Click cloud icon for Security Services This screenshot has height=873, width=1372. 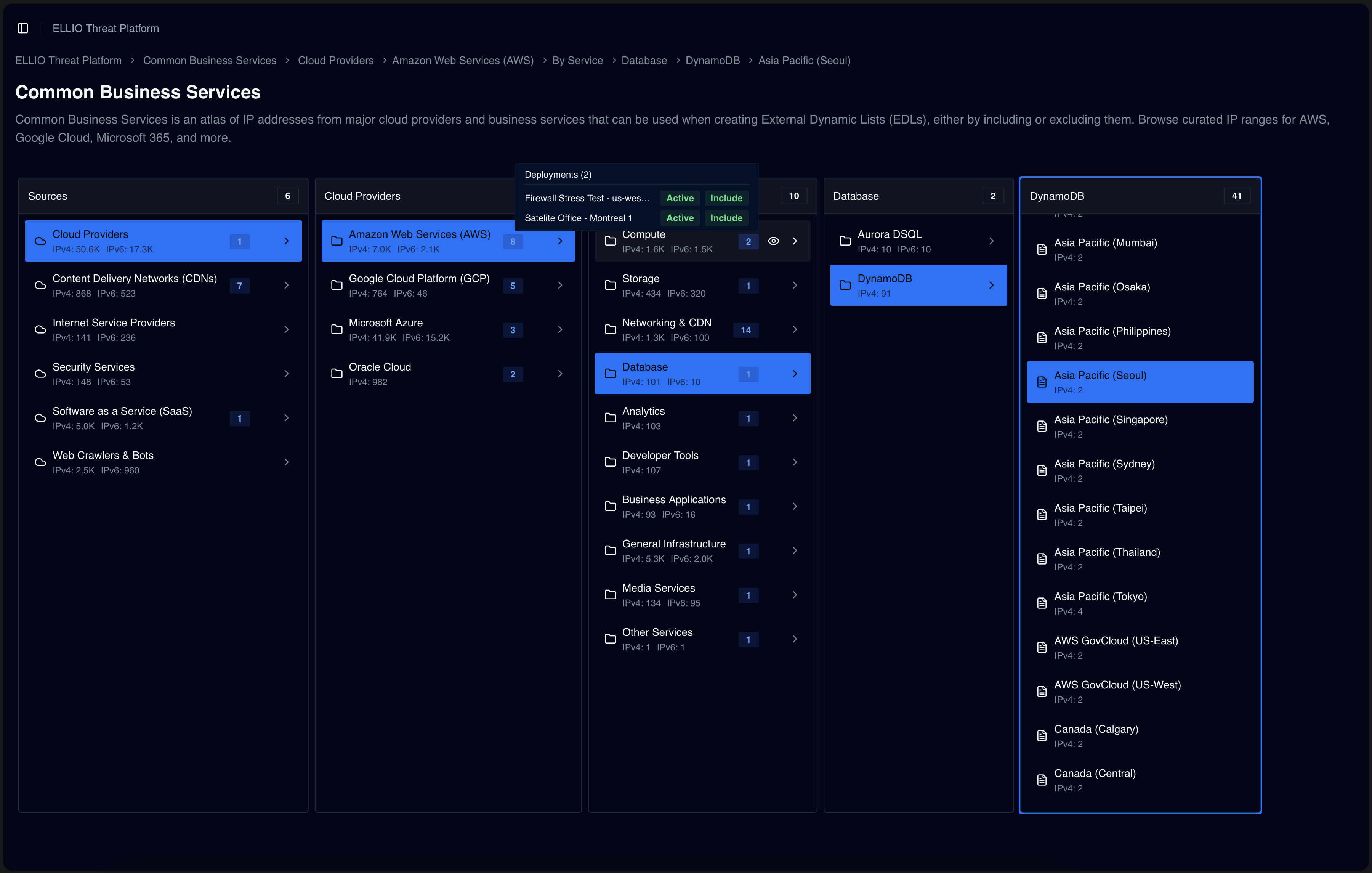[40, 374]
